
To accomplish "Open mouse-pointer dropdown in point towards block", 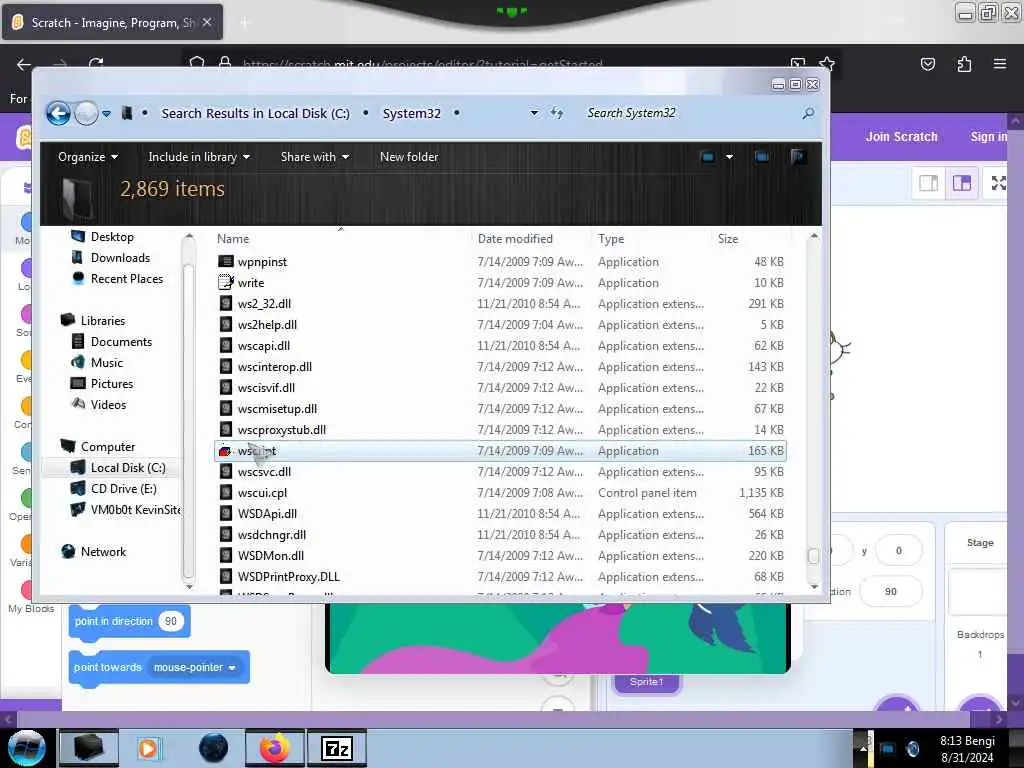I will (x=194, y=667).
